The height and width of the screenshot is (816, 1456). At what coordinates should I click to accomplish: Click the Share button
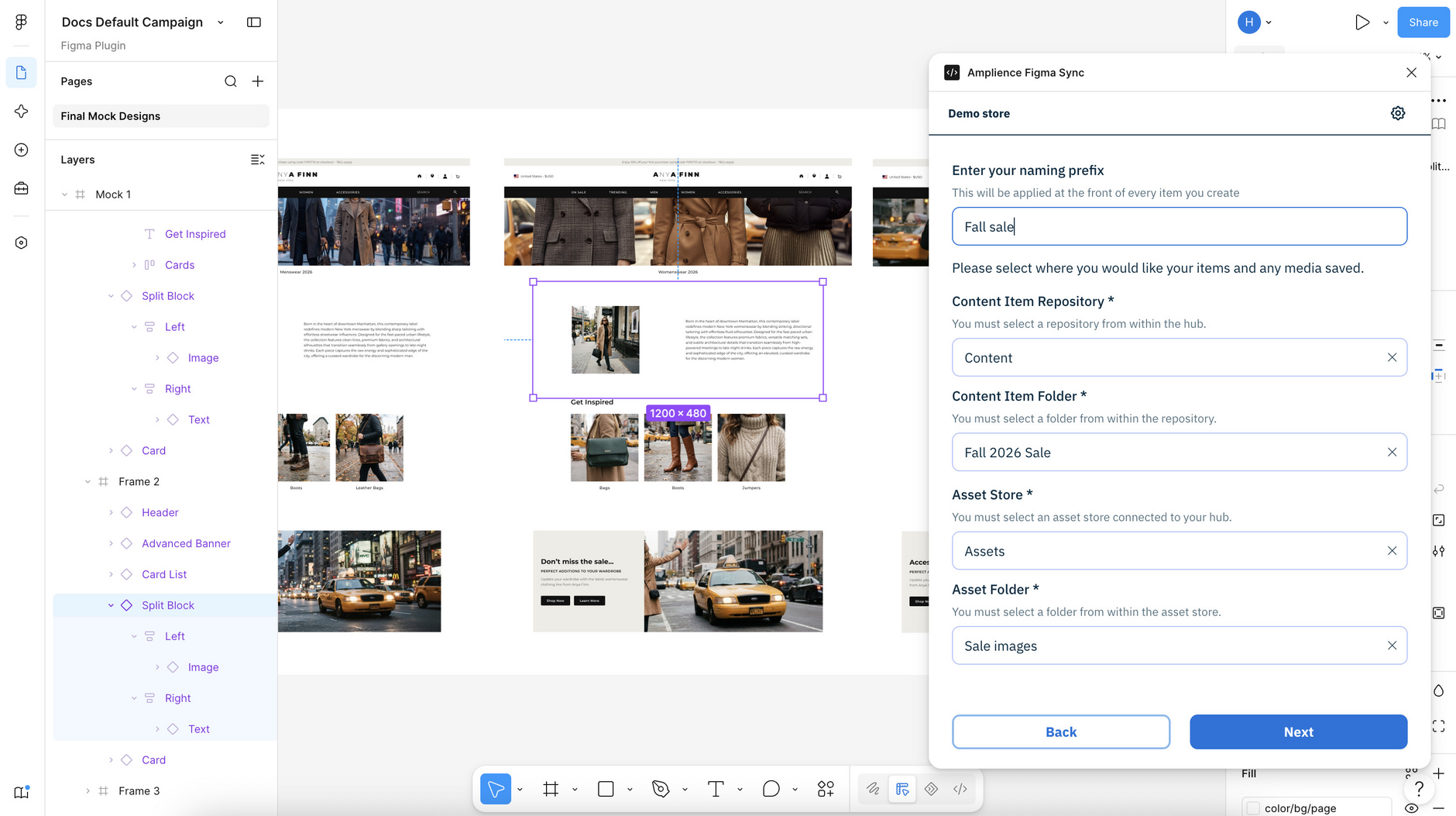pyautogui.click(x=1423, y=22)
